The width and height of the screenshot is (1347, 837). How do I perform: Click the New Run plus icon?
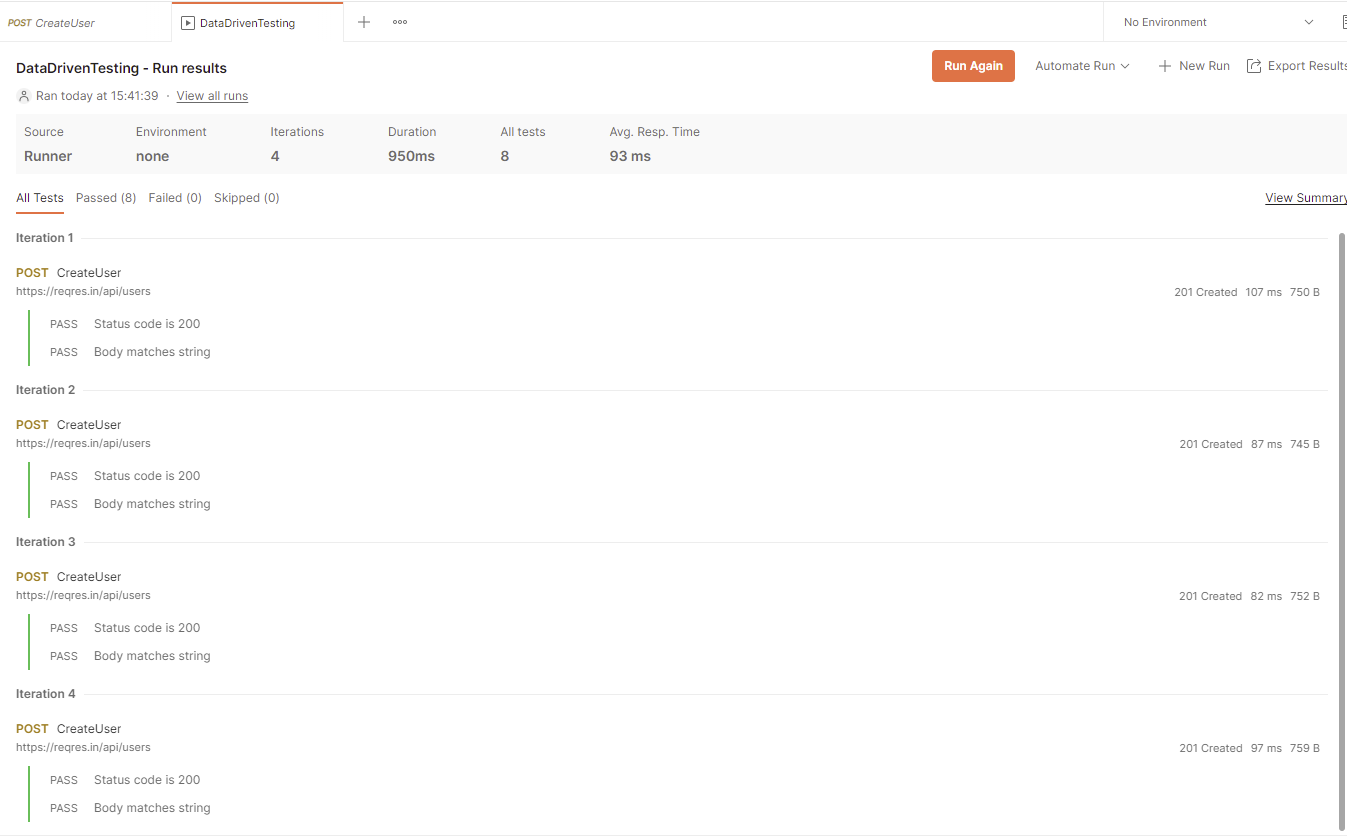(1165, 66)
